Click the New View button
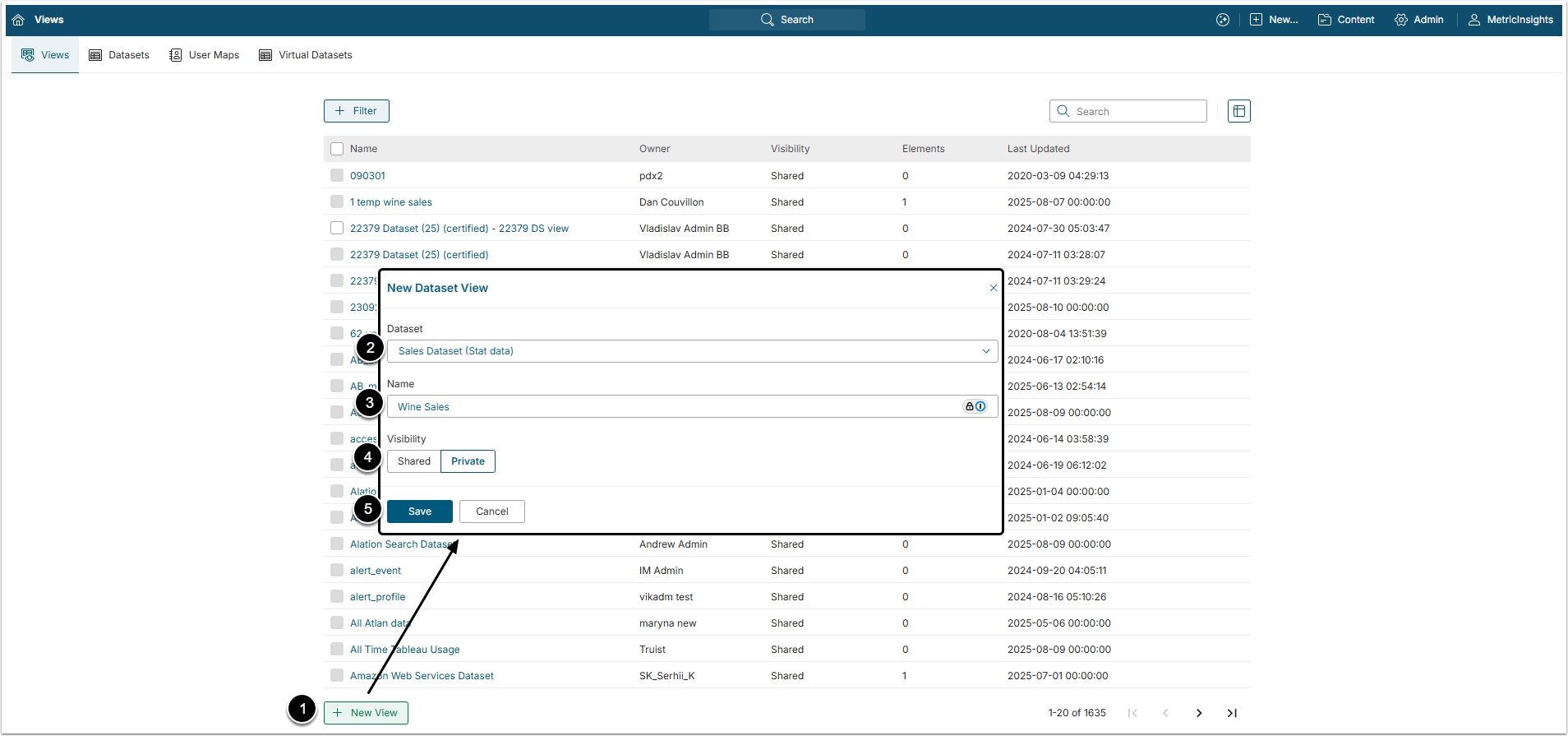 click(366, 713)
